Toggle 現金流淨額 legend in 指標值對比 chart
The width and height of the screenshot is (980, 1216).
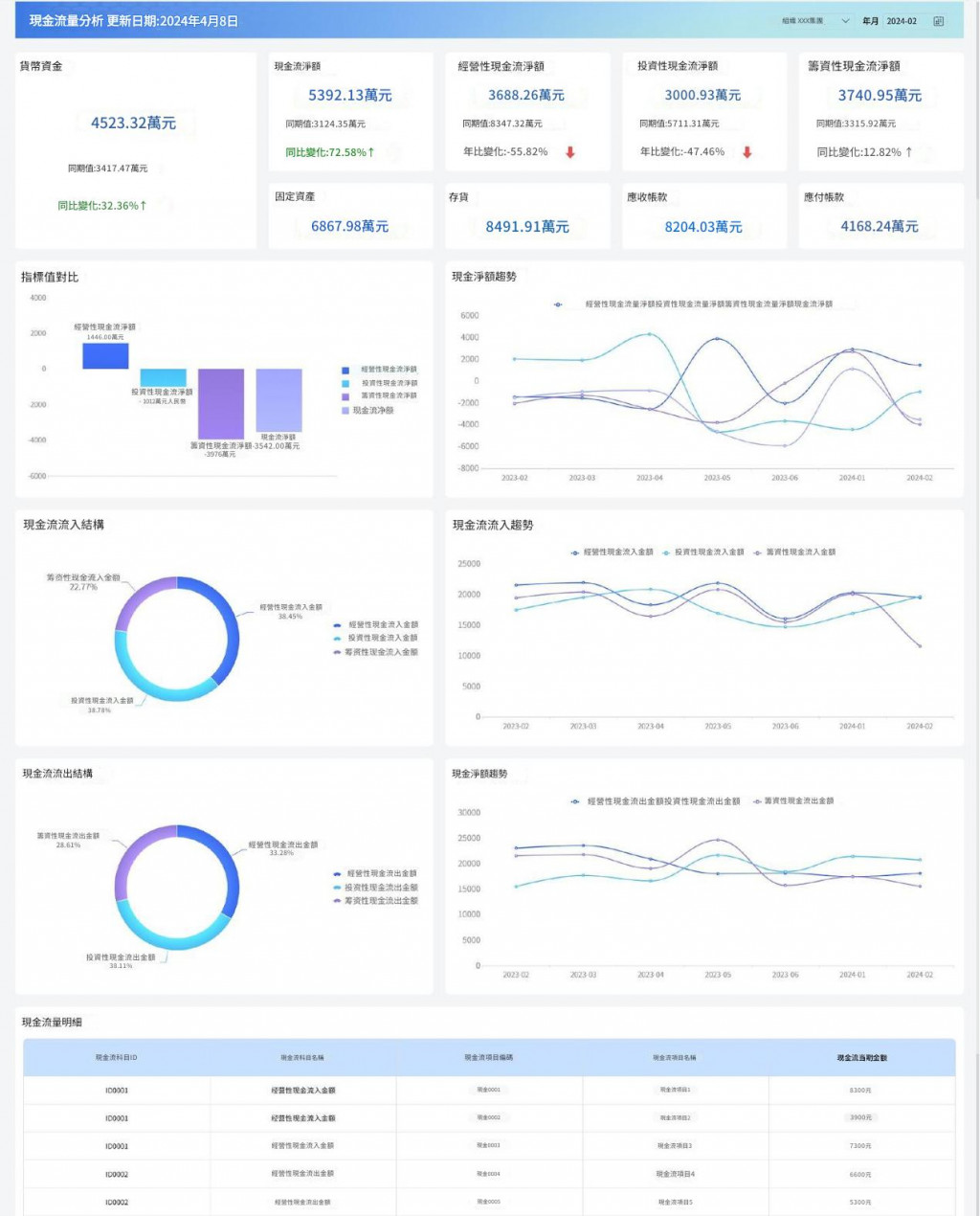367,411
